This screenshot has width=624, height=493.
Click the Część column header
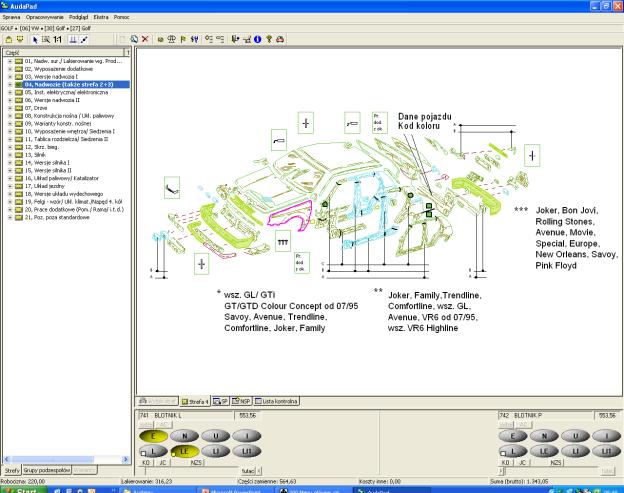click(64, 53)
